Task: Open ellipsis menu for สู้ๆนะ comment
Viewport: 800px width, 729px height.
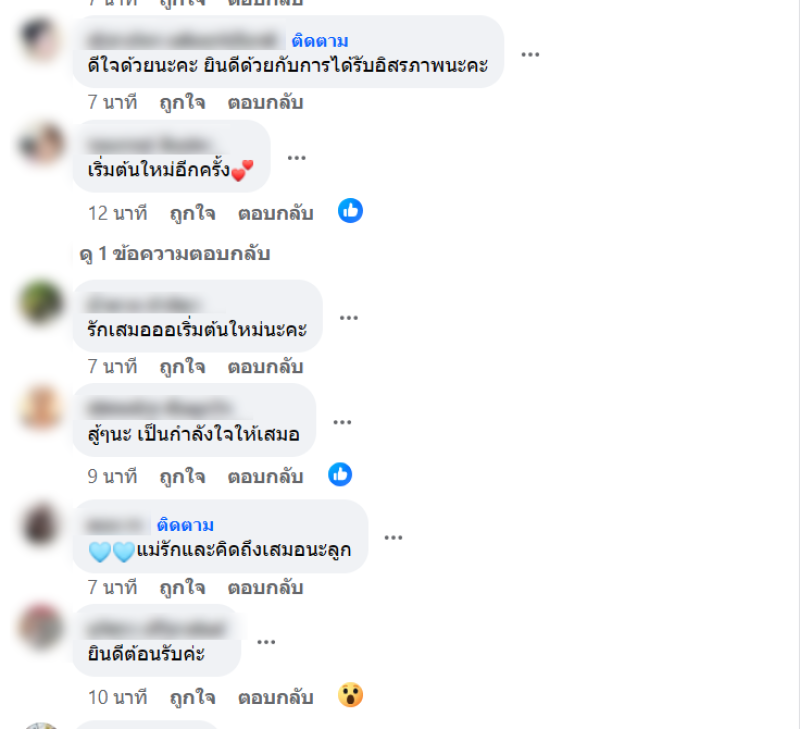Action: pos(342,422)
